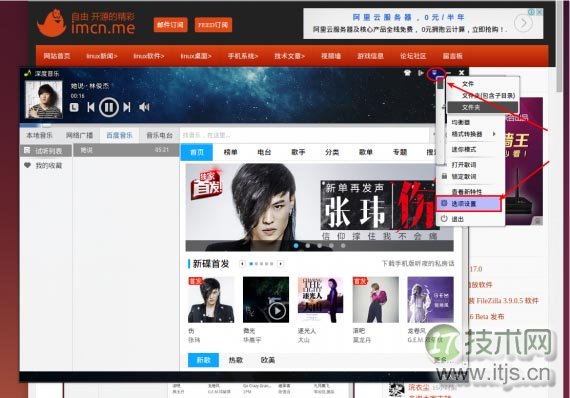Open album 龙卷风 by G.E.M.
The image size is (570, 398).
(430, 300)
